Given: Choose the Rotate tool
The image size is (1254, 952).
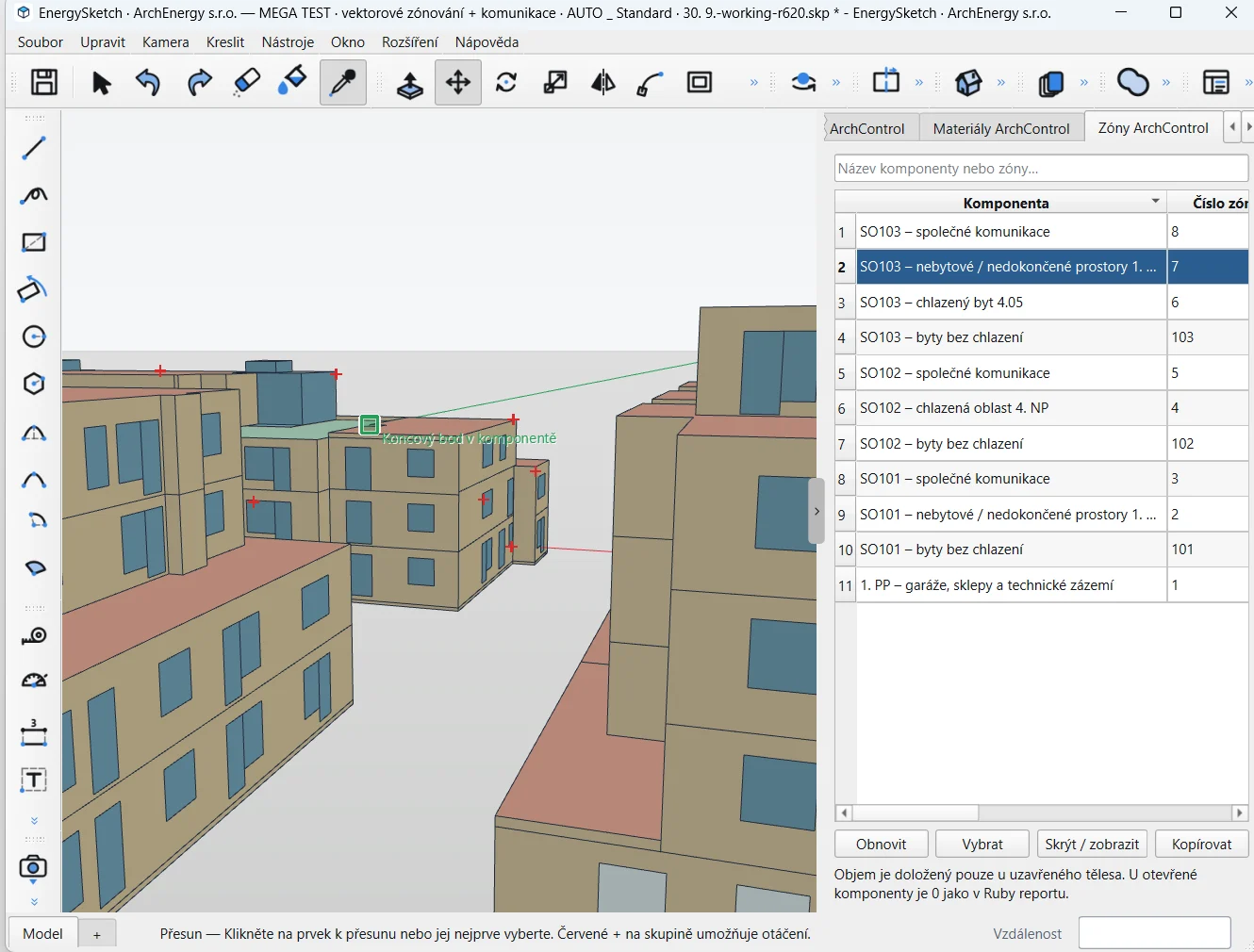Looking at the screenshot, I should [506, 83].
